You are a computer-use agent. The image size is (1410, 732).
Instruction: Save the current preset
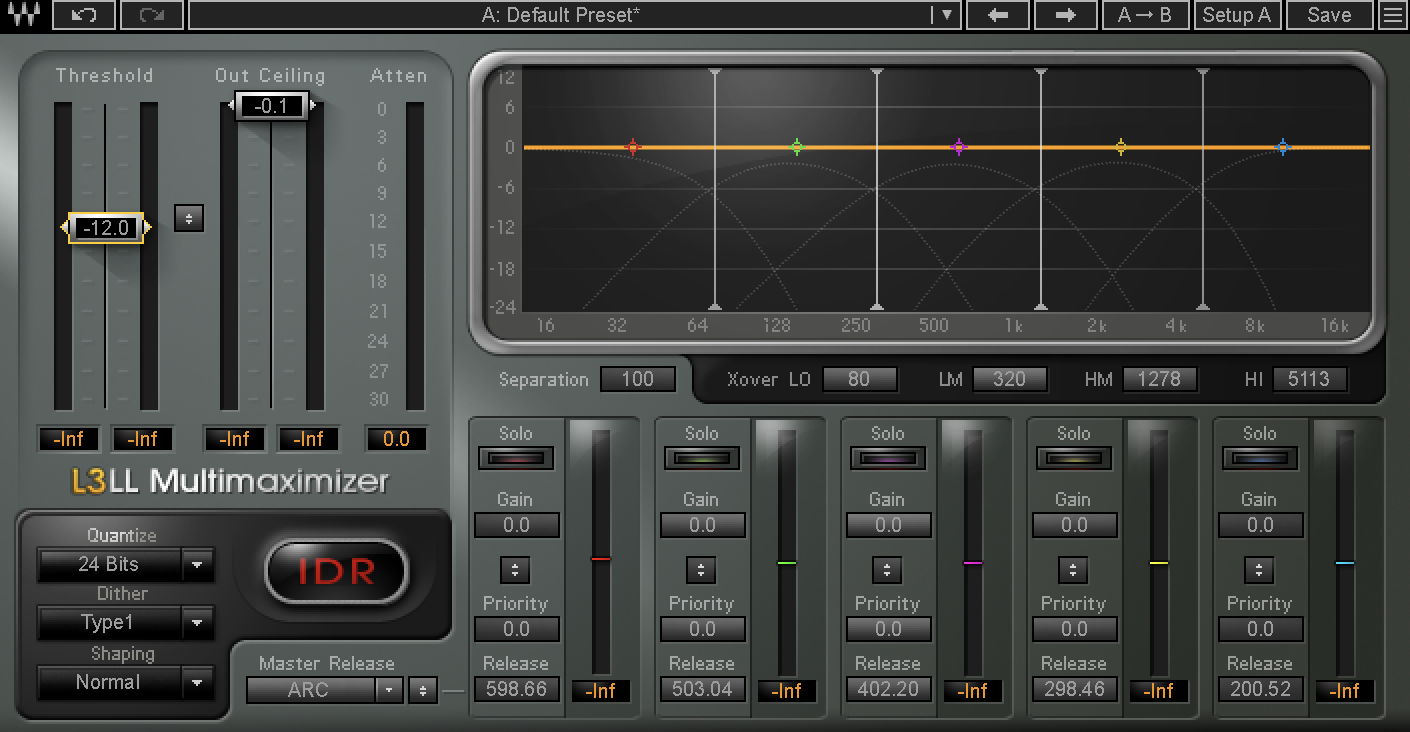pos(1329,15)
